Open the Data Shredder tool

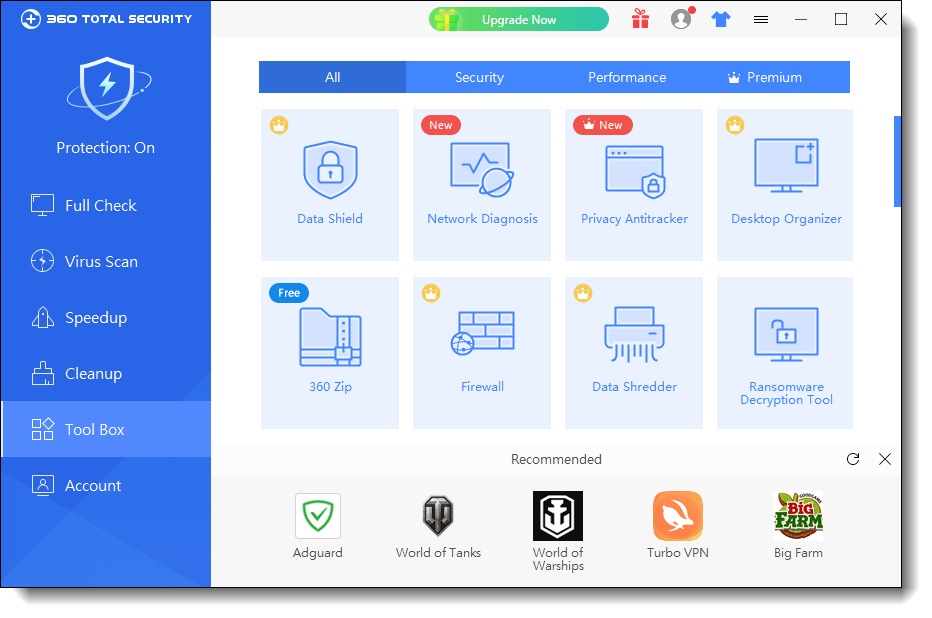coord(634,353)
